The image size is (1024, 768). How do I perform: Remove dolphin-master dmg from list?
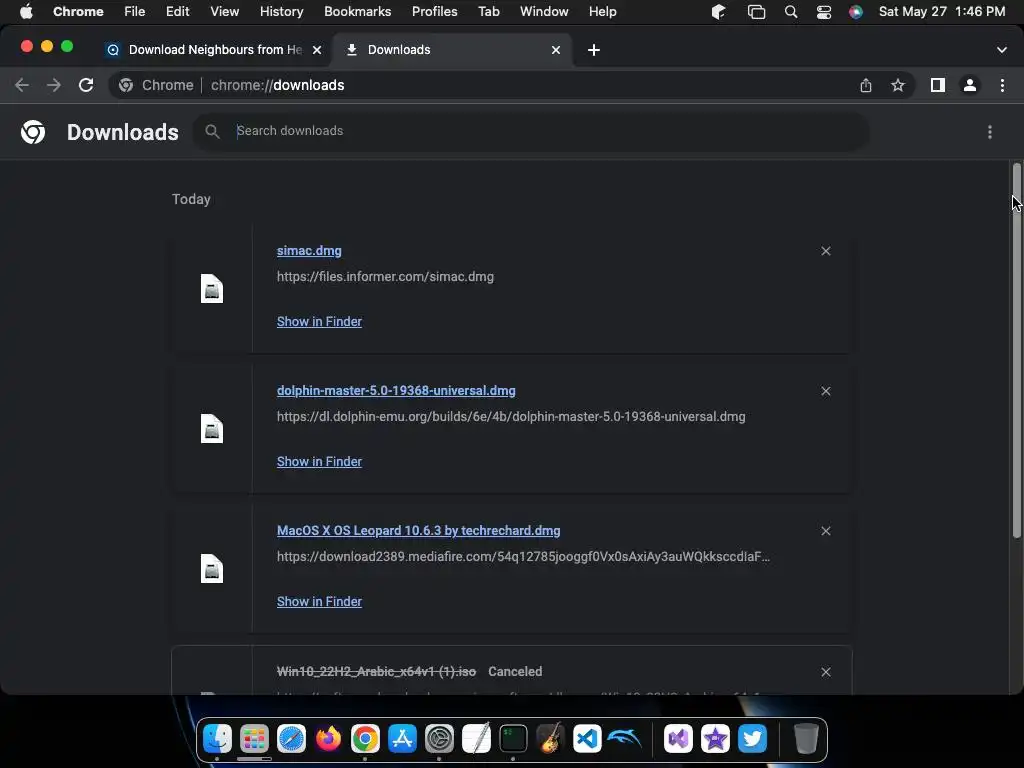pos(825,391)
